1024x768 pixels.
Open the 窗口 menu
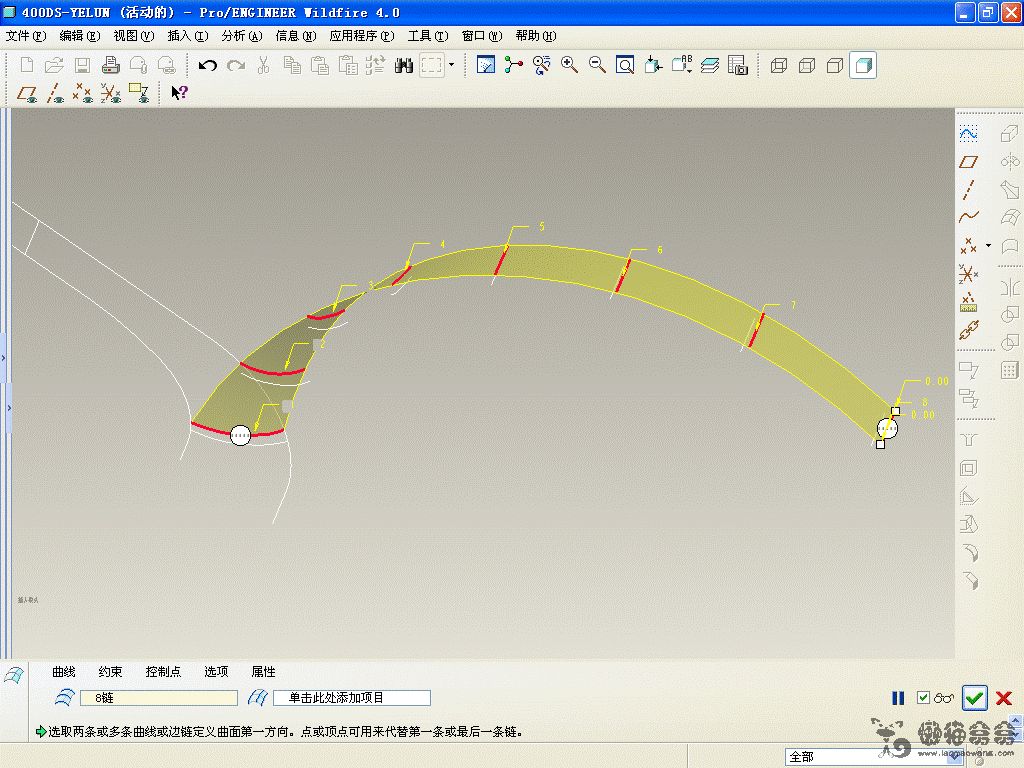coord(482,36)
